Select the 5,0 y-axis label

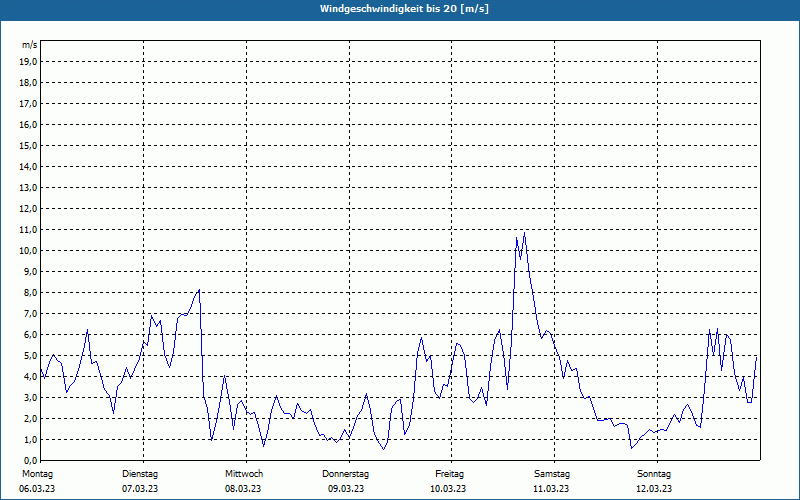30,356
